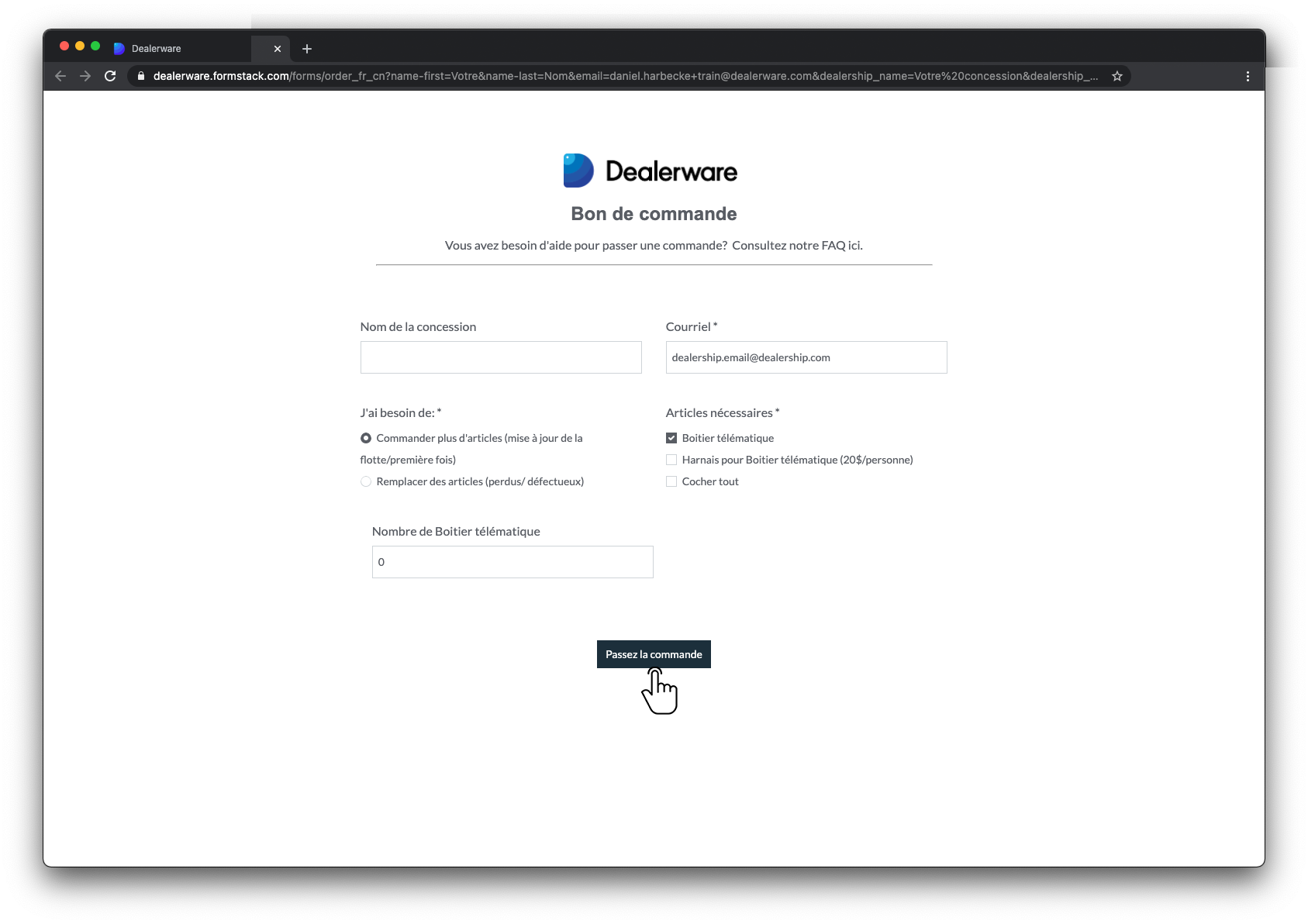Uncheck the Boitier télématique checkbox
1308x924 pixels.
[x=671, y=438]
